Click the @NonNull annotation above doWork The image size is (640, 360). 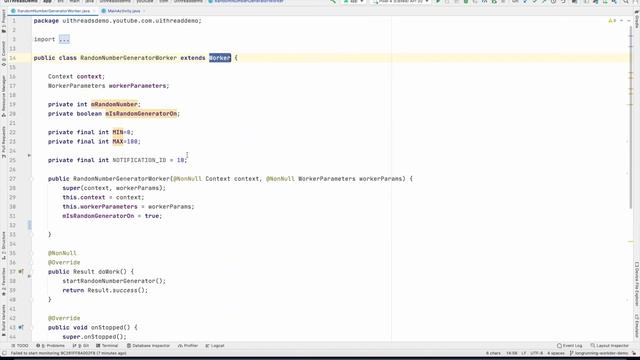62,253
